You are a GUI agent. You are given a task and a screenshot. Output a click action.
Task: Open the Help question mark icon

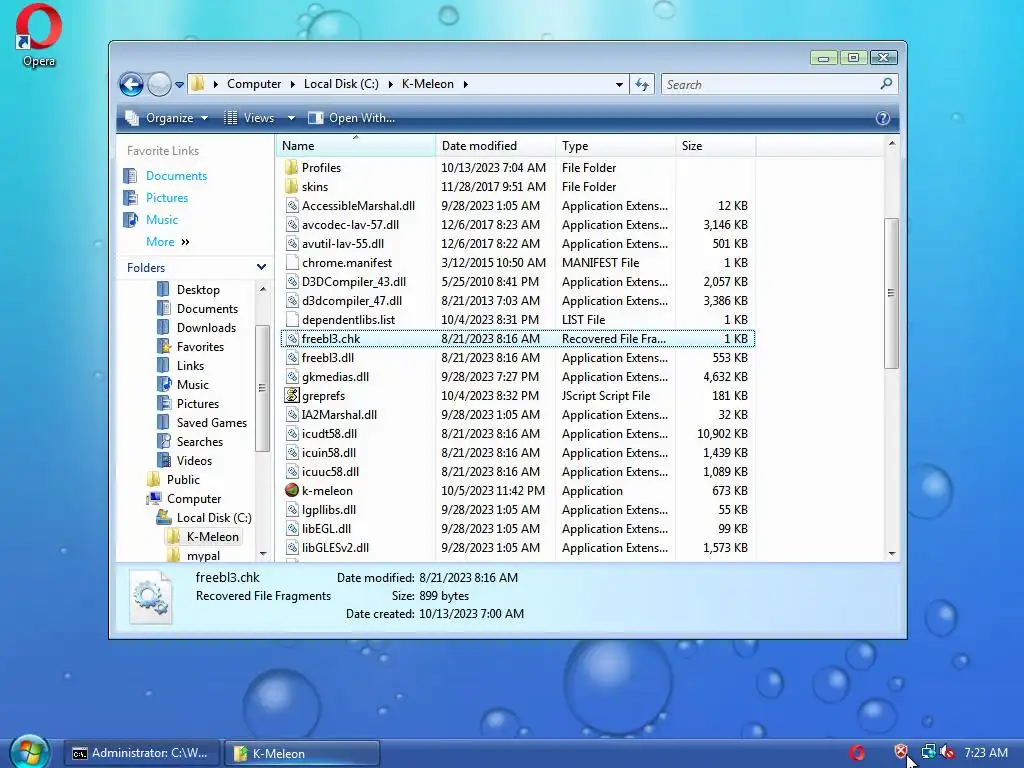[x=882, y=118]
